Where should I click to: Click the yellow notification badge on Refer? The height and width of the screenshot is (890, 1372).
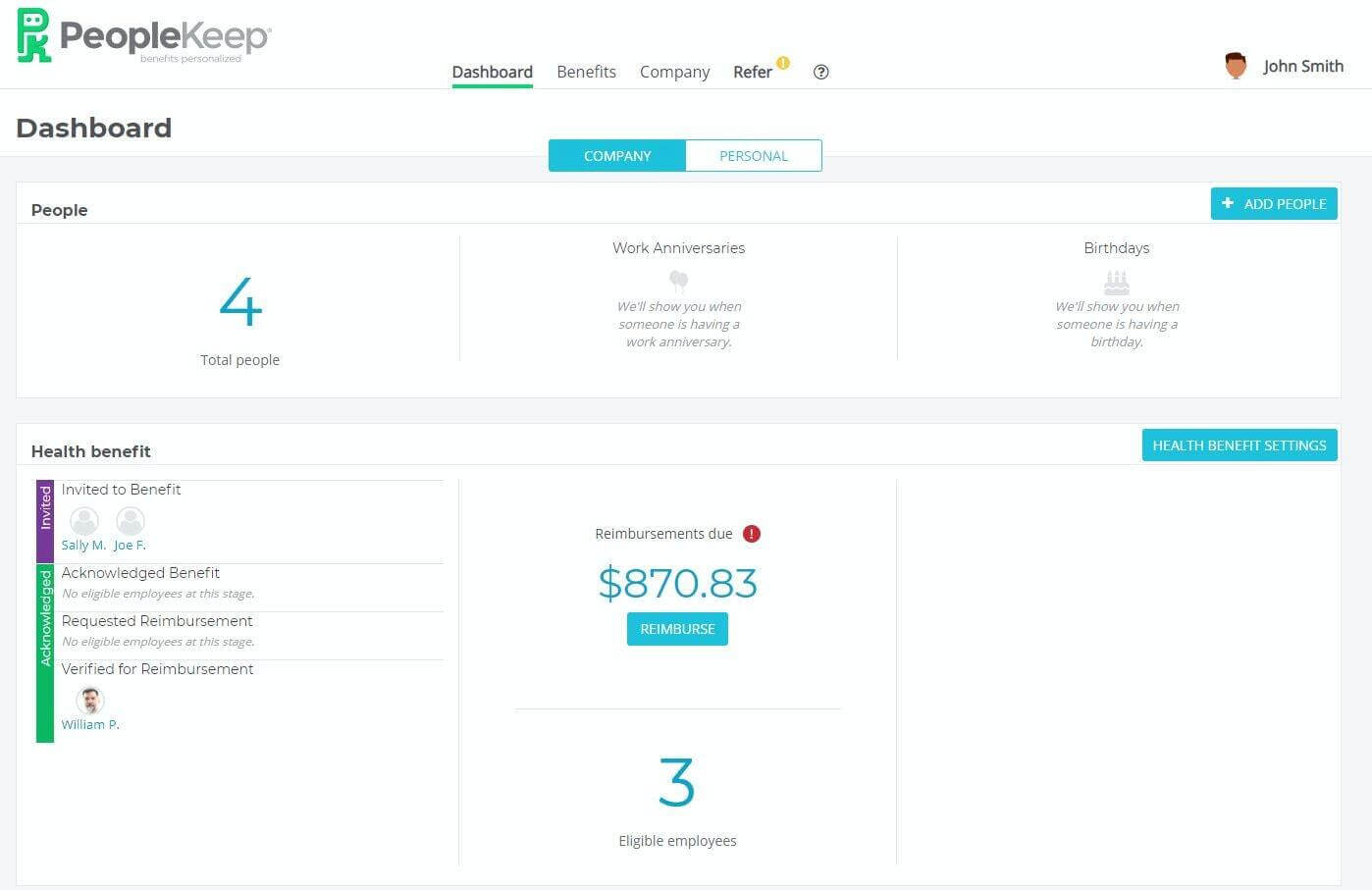tap(782, 62)
